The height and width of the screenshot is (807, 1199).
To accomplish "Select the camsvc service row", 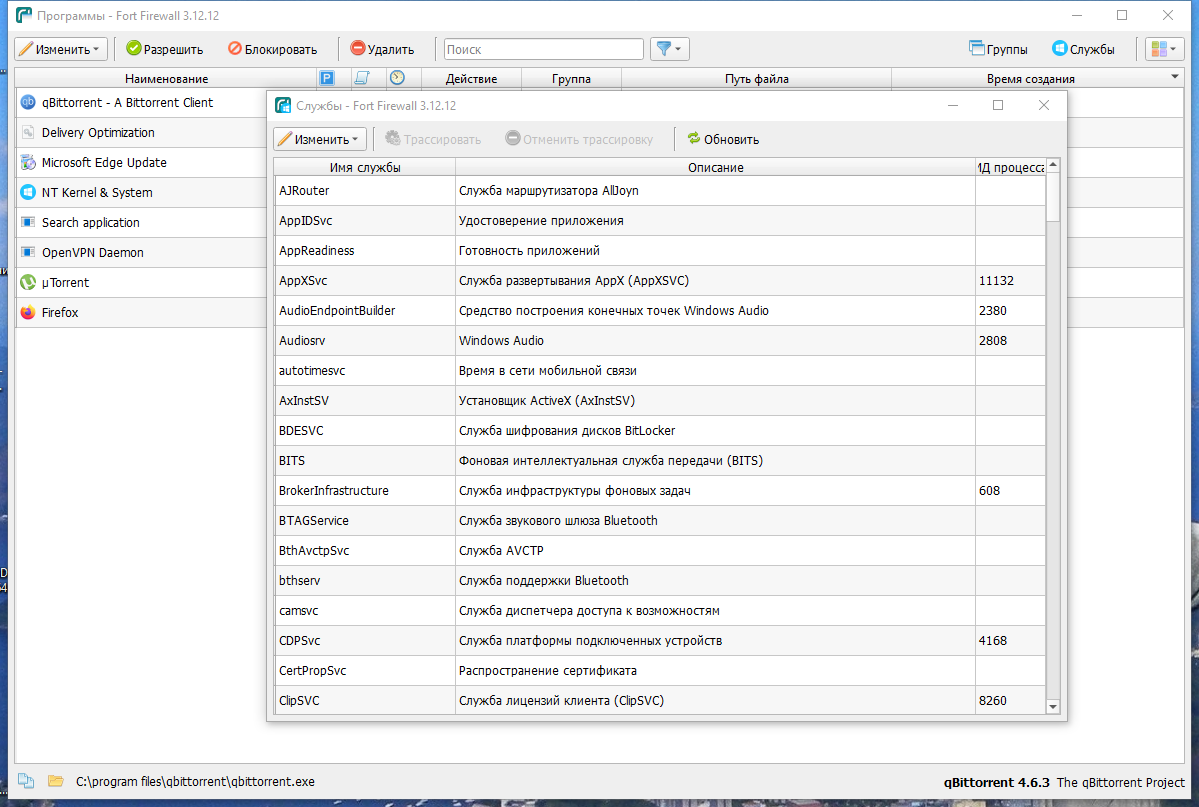I will point(659,610).
